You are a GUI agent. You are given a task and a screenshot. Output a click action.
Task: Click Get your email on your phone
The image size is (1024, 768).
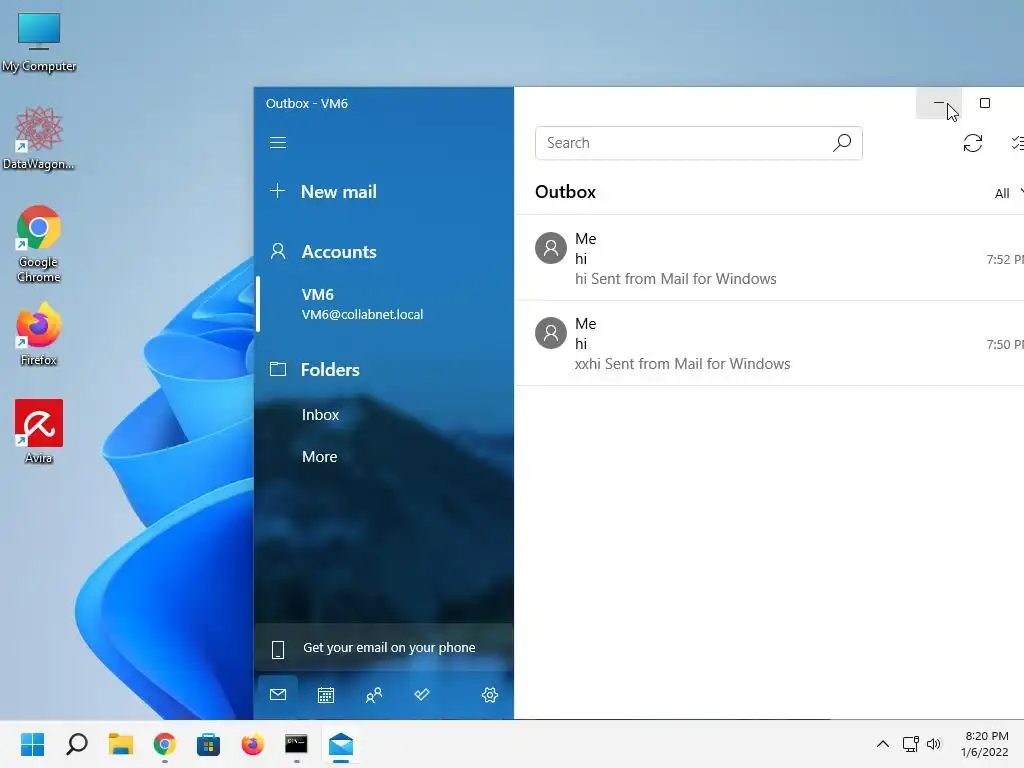pos(384,648)
